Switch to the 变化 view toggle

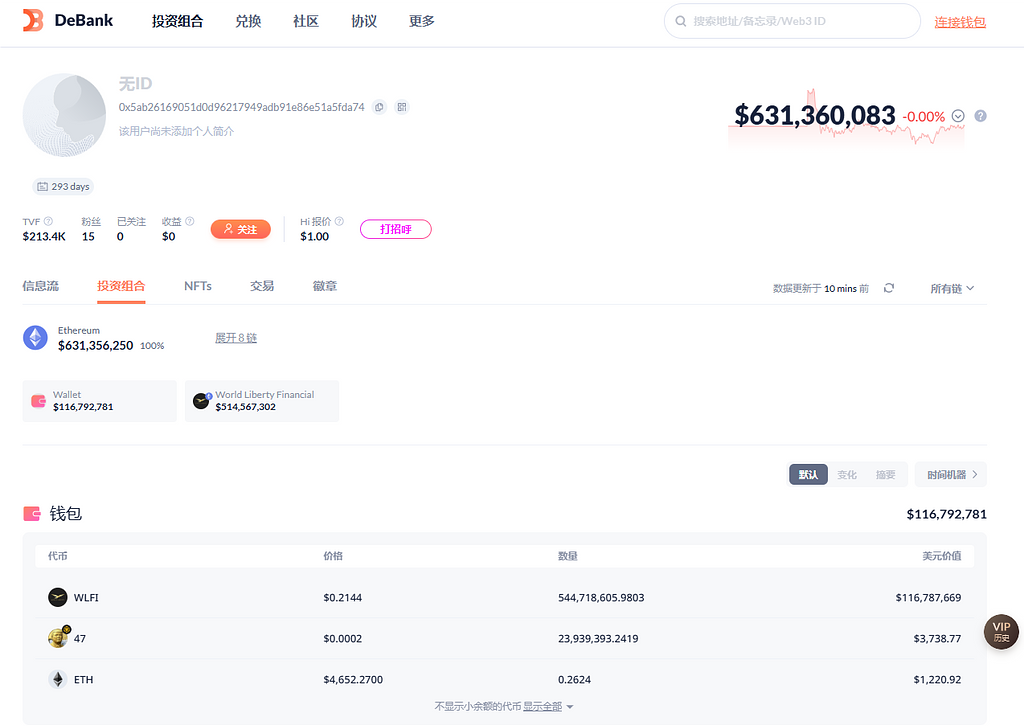(x=847, y=474)
